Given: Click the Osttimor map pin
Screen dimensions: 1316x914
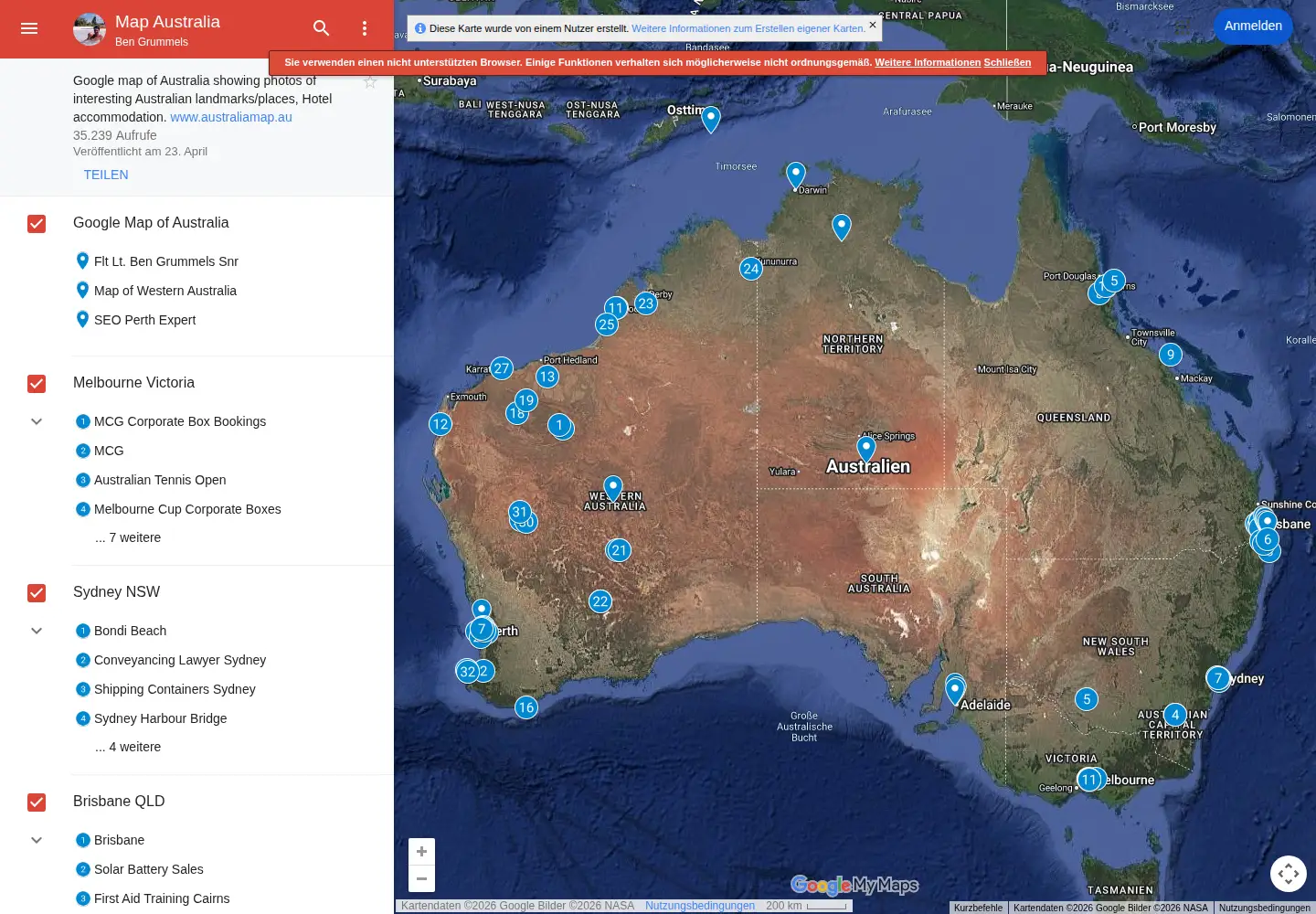Looking at the screenshot, I should pos(711,119).
